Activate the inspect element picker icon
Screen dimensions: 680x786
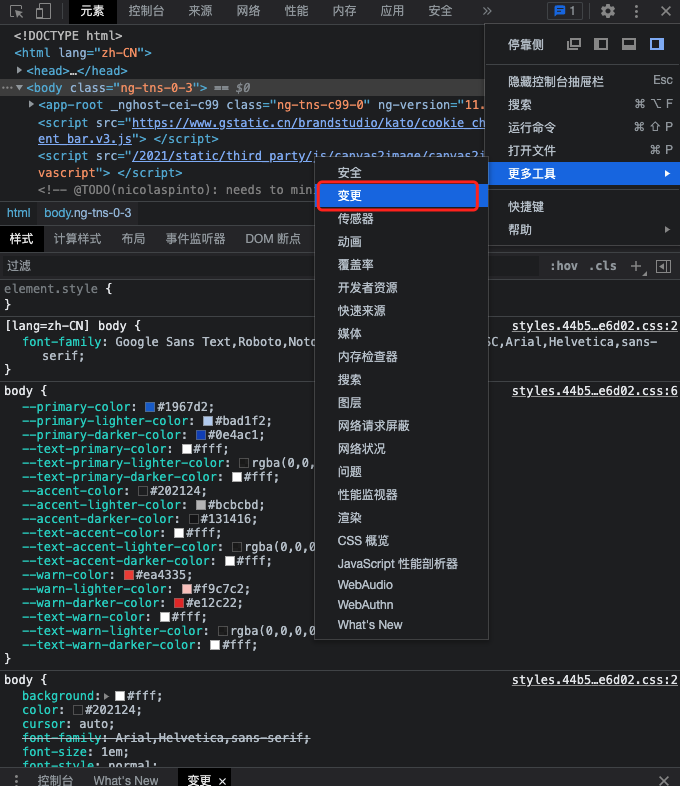(17, 11)
